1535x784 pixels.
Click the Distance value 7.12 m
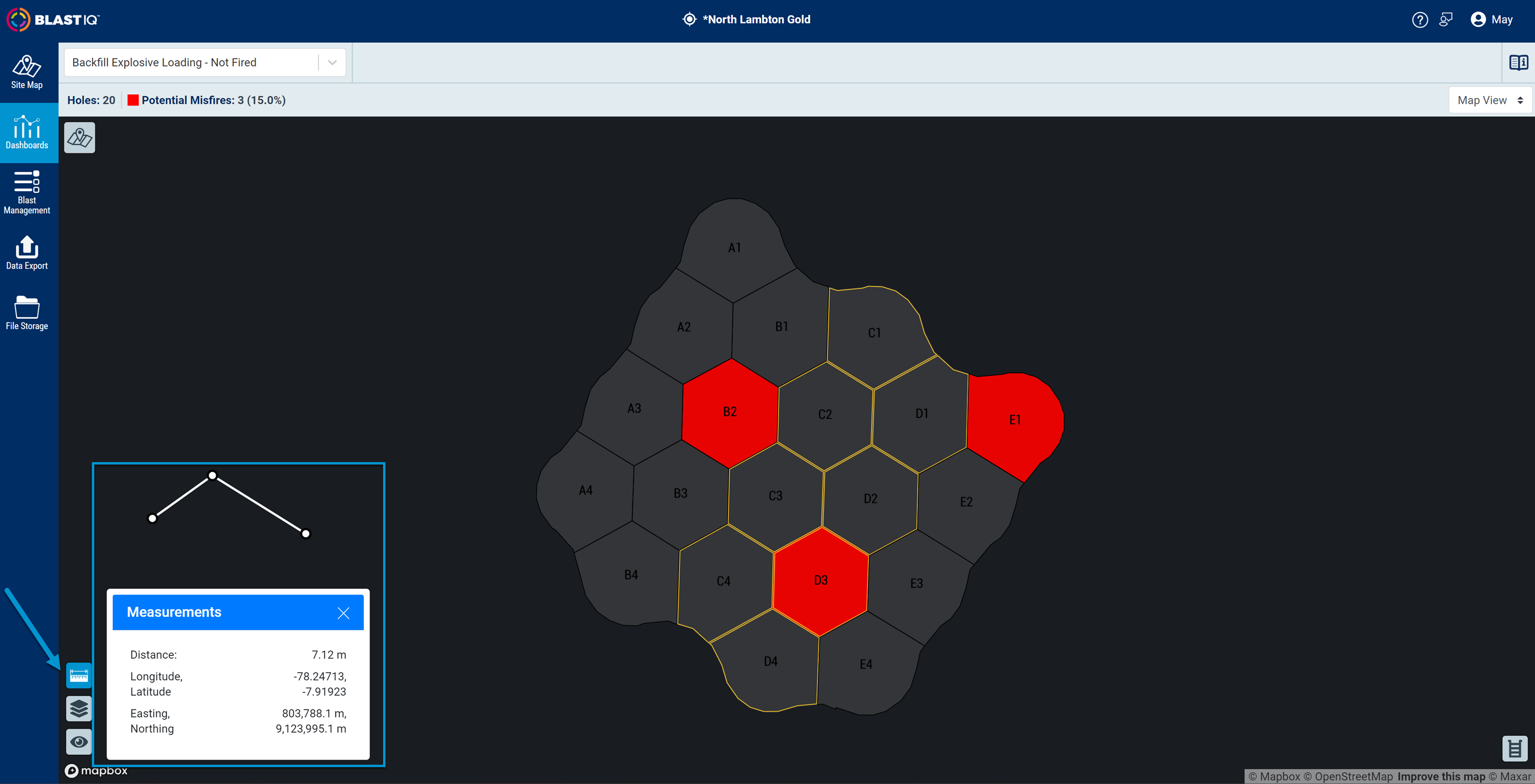click(329, 655)
